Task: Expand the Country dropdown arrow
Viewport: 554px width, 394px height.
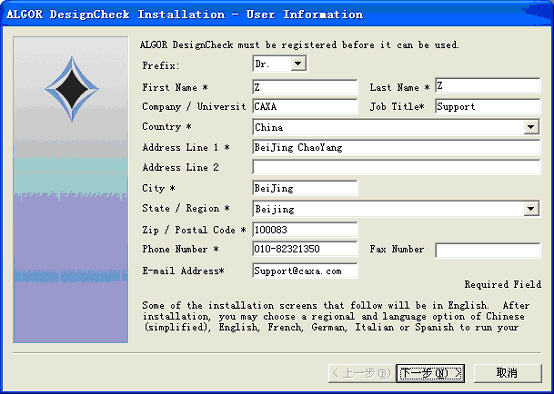Action: pyautogui.click(x=531, y=127)
